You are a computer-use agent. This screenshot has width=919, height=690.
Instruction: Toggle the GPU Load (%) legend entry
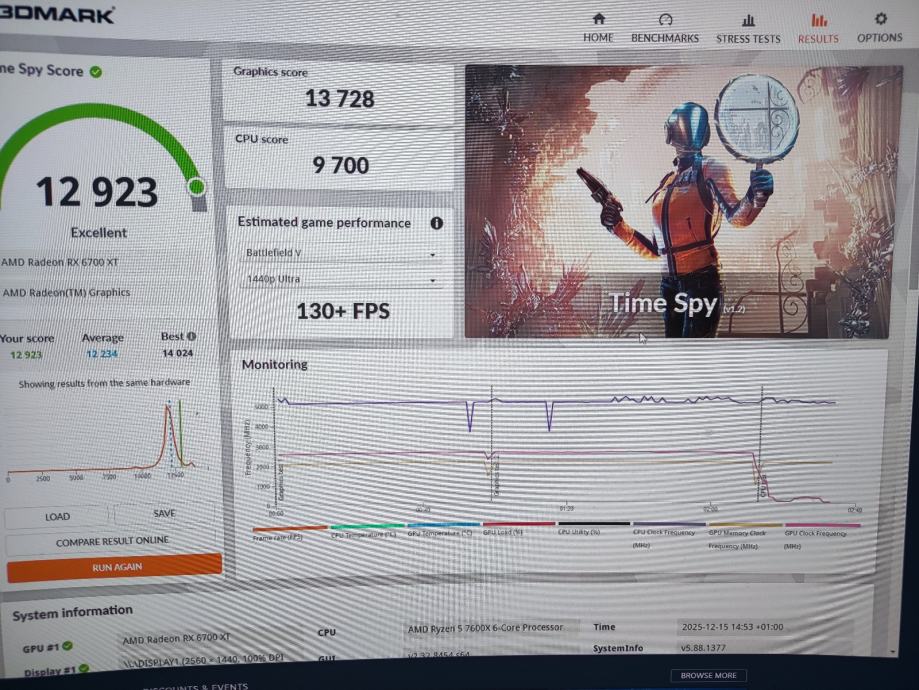[502, 532]
